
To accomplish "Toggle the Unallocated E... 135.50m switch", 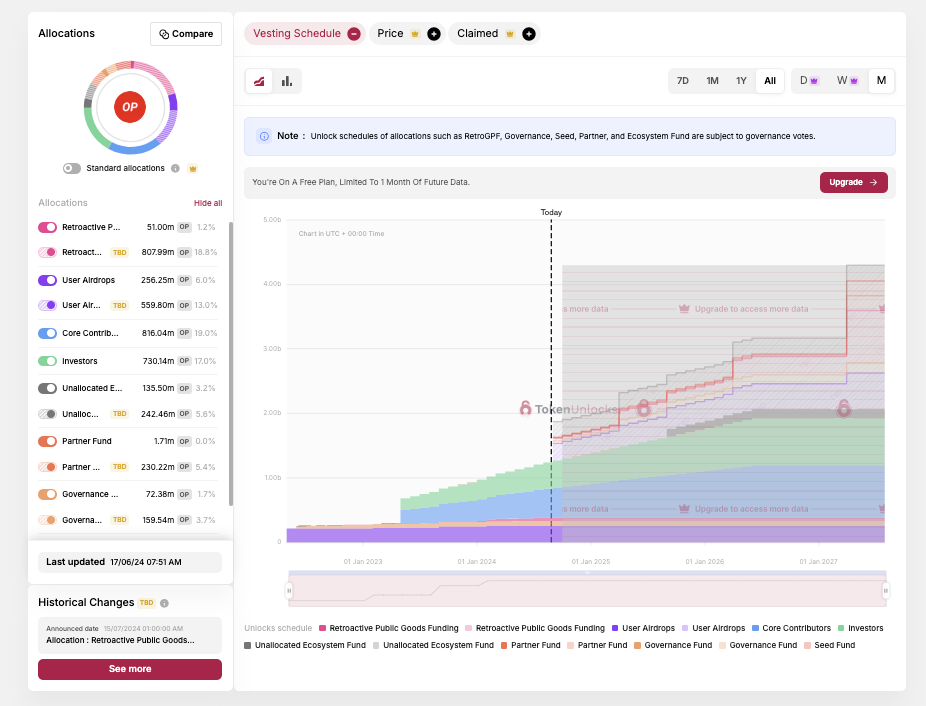I will [x=47, y=388].
